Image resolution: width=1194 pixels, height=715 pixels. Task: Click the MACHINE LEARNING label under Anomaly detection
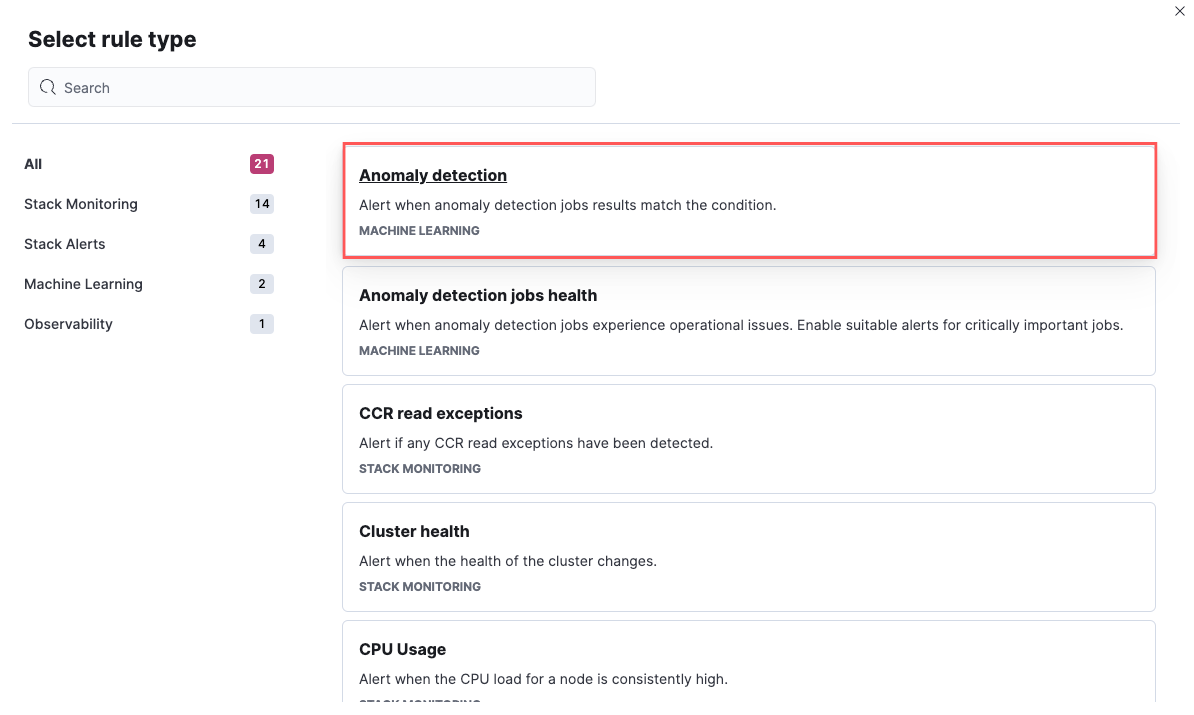pyautogui.click(x=419, y=230)
